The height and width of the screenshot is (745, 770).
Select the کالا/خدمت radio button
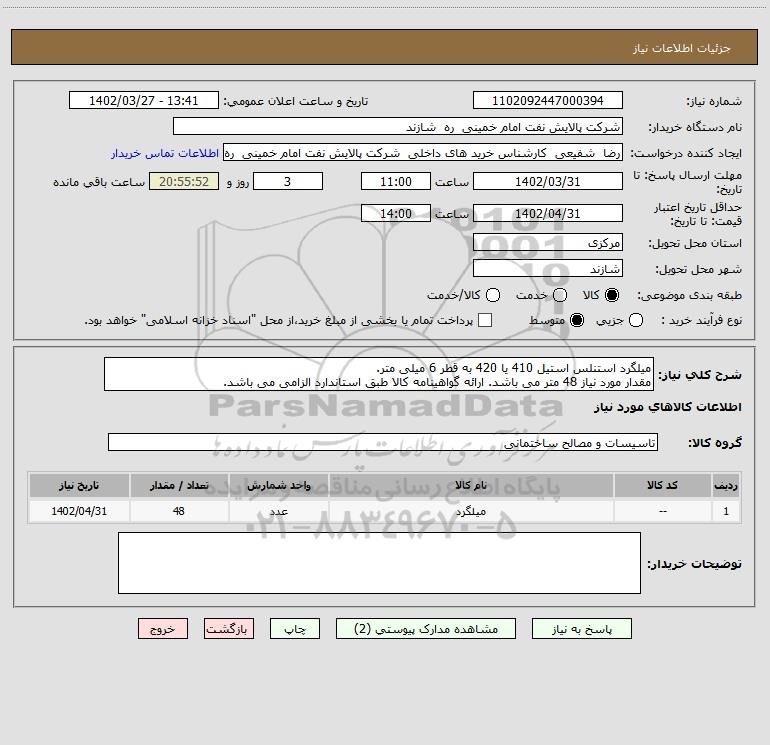coord(493,295)
